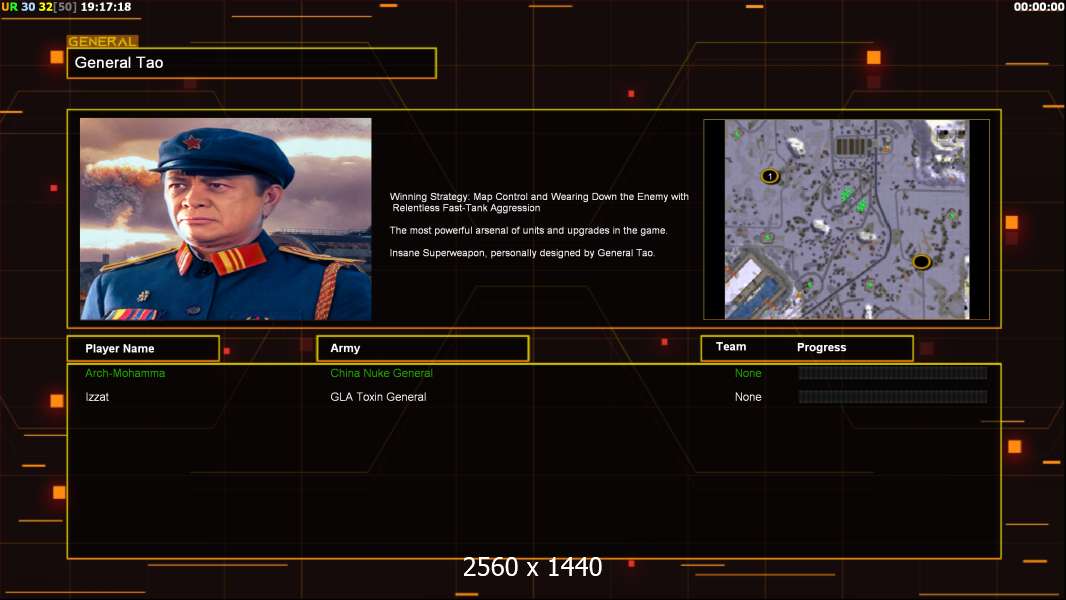Image resolution: width=1066 pixels, height=600 pixels.
Task: Select the blank start position marker on map
Action: click(921, 262)
